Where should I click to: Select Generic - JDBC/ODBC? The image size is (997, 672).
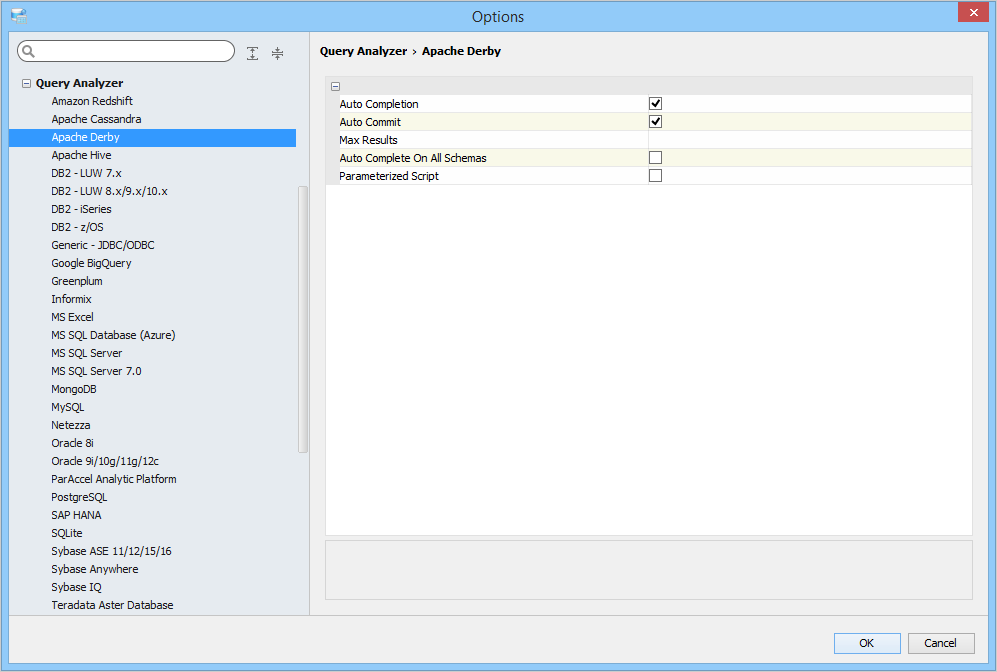[x=103, y=245]
